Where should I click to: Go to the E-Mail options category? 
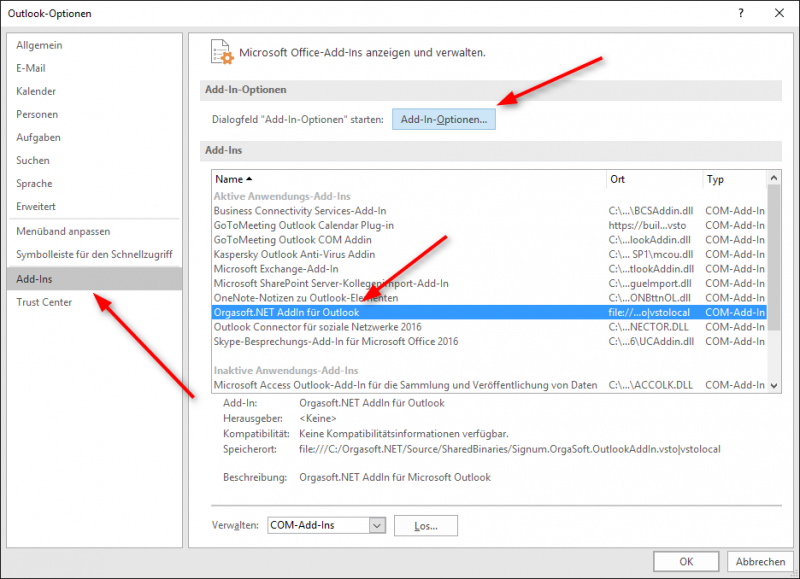[x=31, y=68]
